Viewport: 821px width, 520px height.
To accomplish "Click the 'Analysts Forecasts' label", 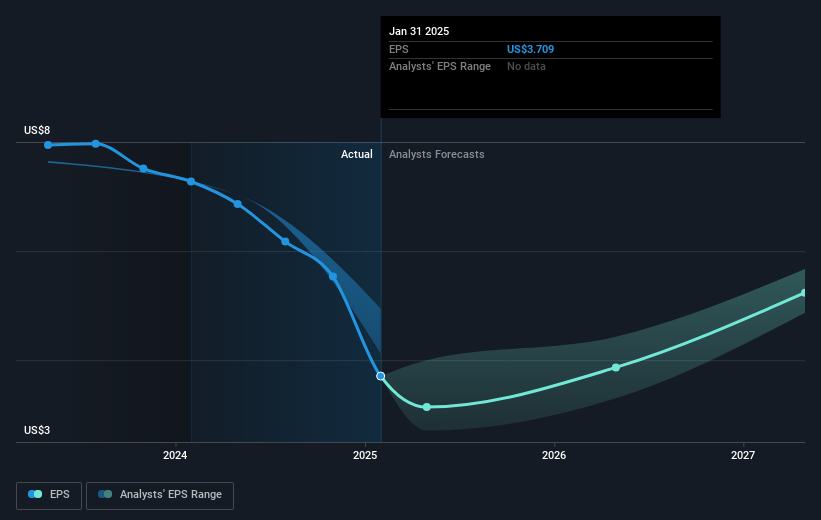I will coord(437,154).
